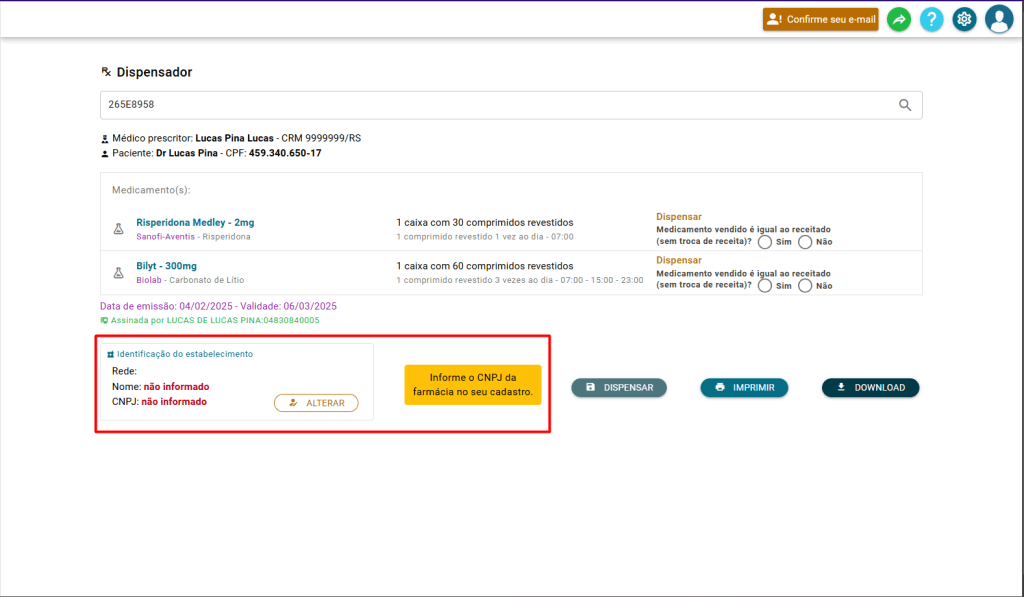Click '1 caixa com 60 comprimidos revestidos'

[x=485, y=266]
